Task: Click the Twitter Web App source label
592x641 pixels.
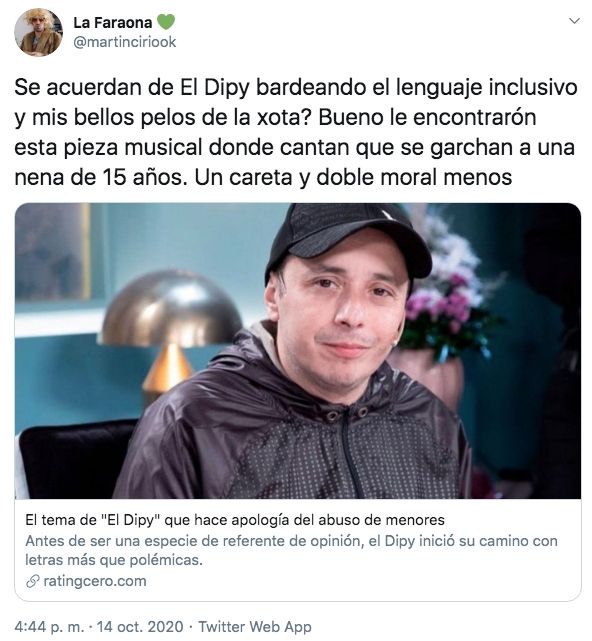Action: click(255, 627)
